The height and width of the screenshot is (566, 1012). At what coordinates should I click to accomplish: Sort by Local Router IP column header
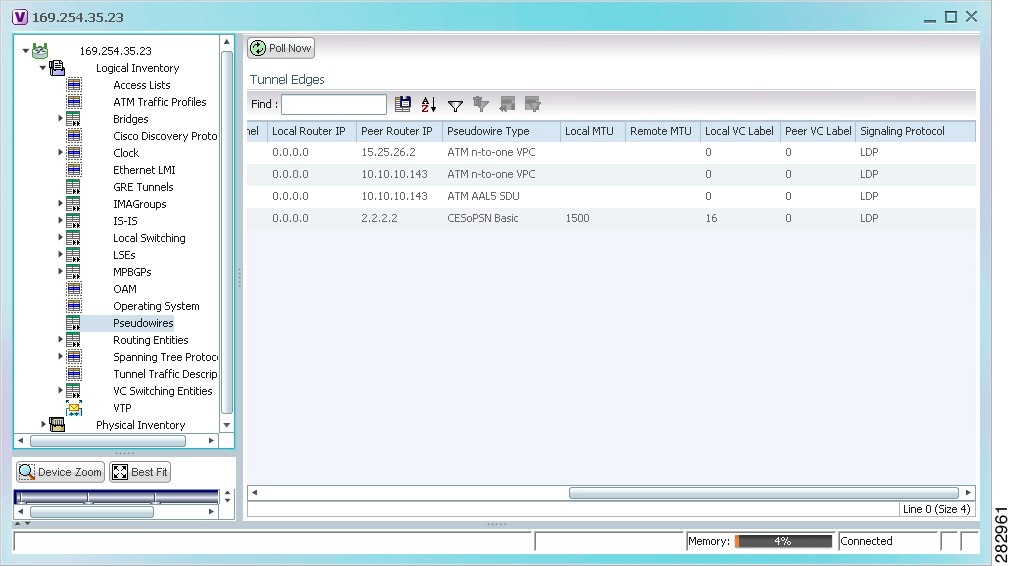pos(312,131)
